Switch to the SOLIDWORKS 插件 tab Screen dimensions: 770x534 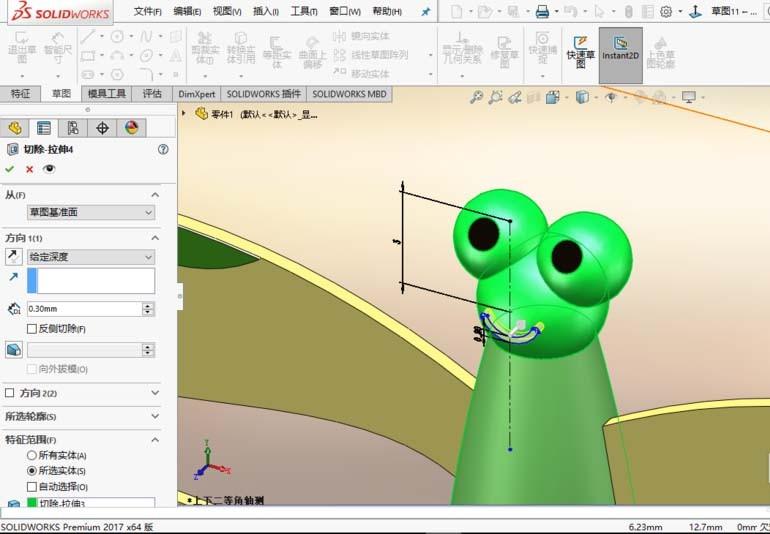tap(264, 94)
